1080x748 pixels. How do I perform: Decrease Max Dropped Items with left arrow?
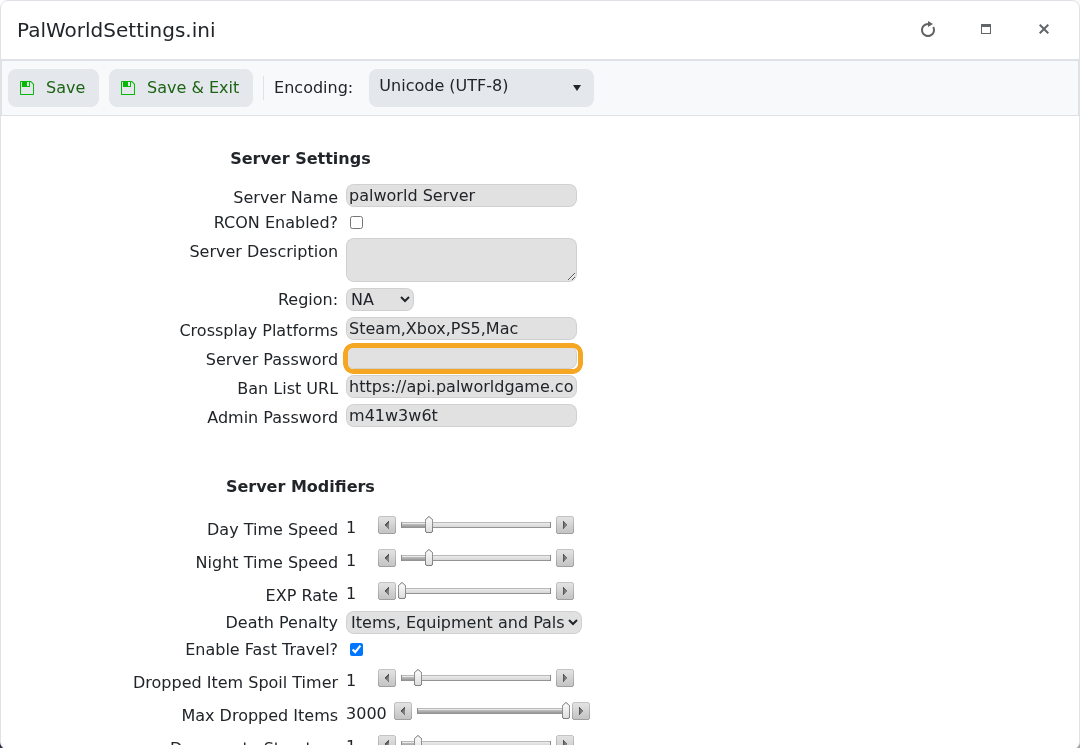click(x=403, y=711)
